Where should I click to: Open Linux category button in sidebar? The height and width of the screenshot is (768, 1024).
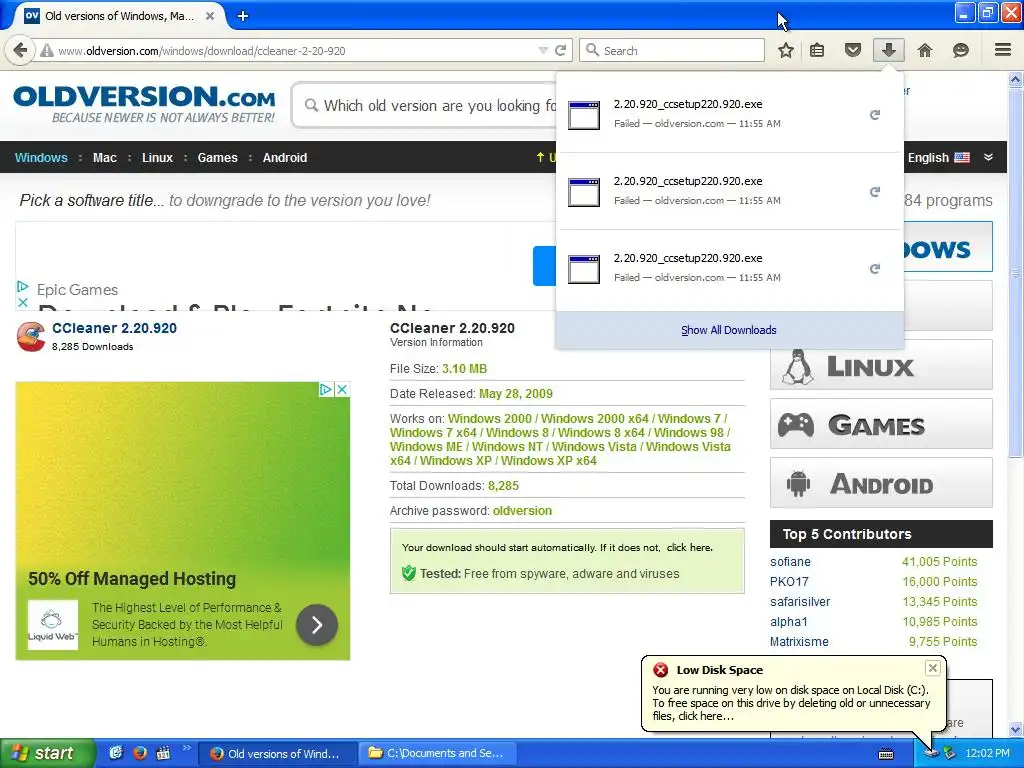coord(881,364)
